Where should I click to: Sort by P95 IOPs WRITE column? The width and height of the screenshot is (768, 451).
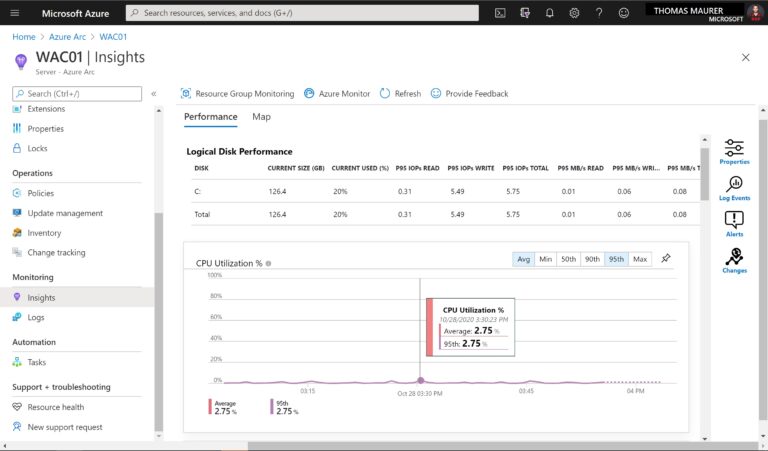[471, 168]
